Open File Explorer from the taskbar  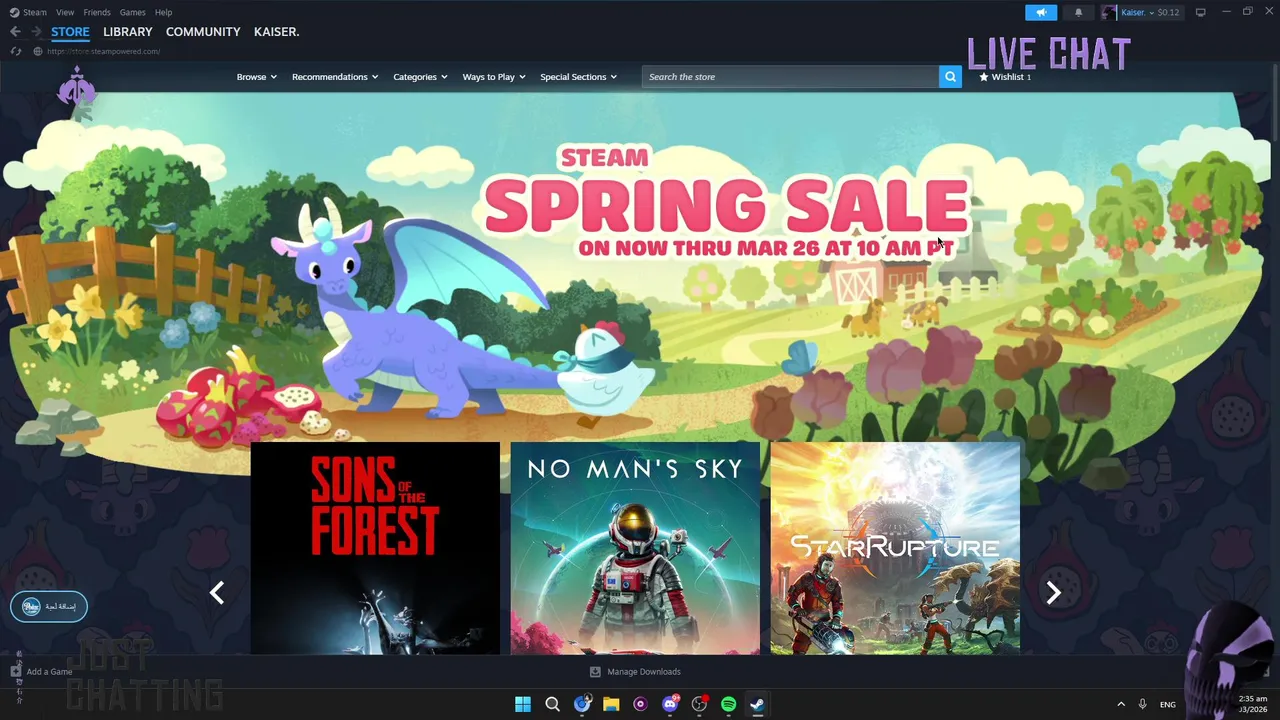tap(611, 704)
